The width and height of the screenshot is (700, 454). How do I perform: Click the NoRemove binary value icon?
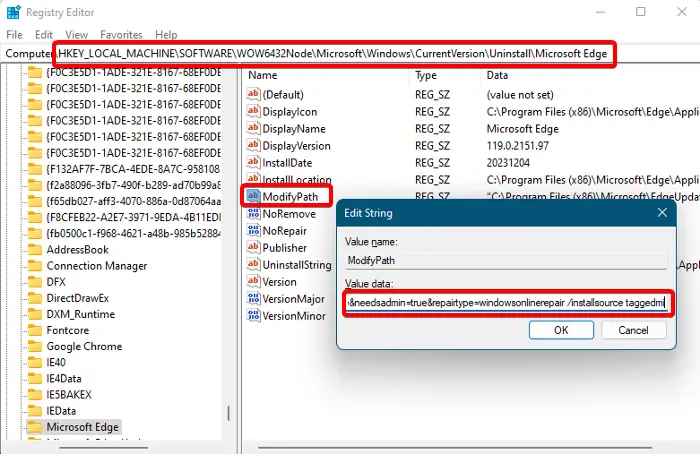253,213
